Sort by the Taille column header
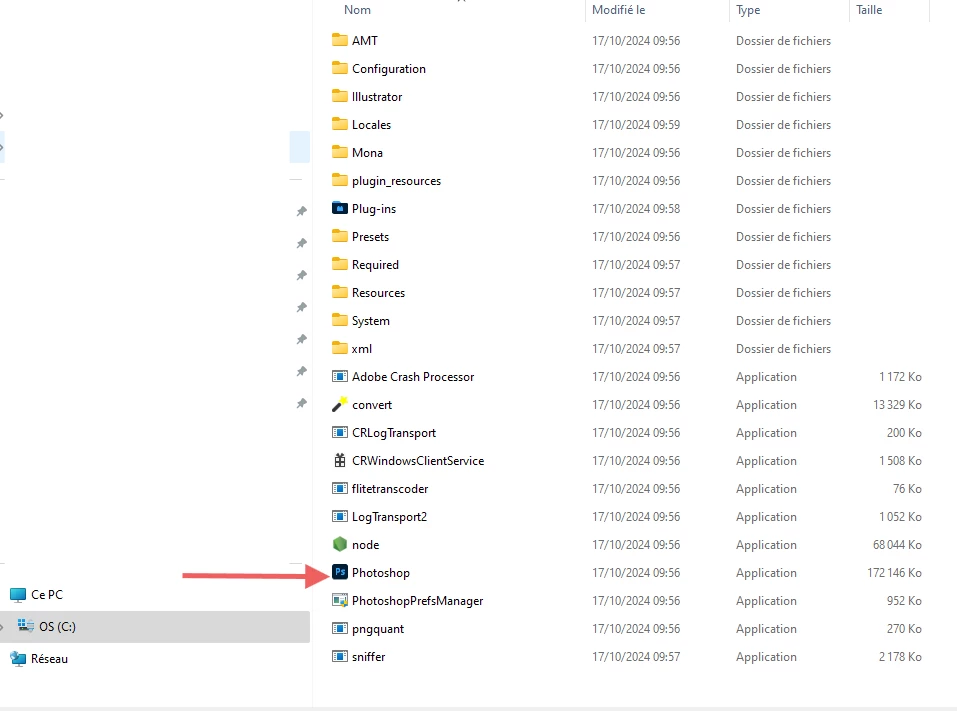Image resolution: width=957 pixels, height=711 pixels. (x=869, y=10)
